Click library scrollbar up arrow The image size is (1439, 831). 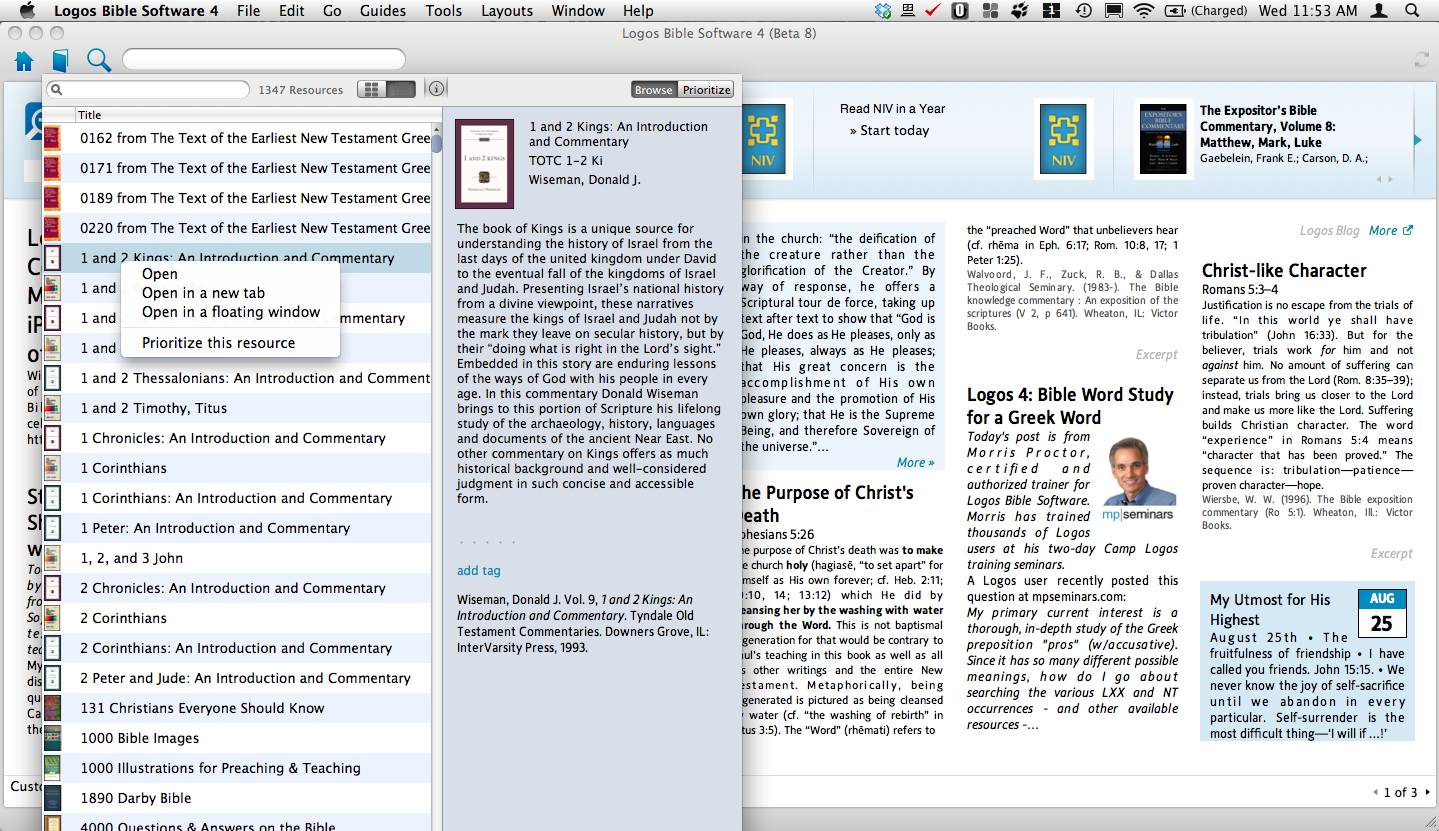point(437,128)
